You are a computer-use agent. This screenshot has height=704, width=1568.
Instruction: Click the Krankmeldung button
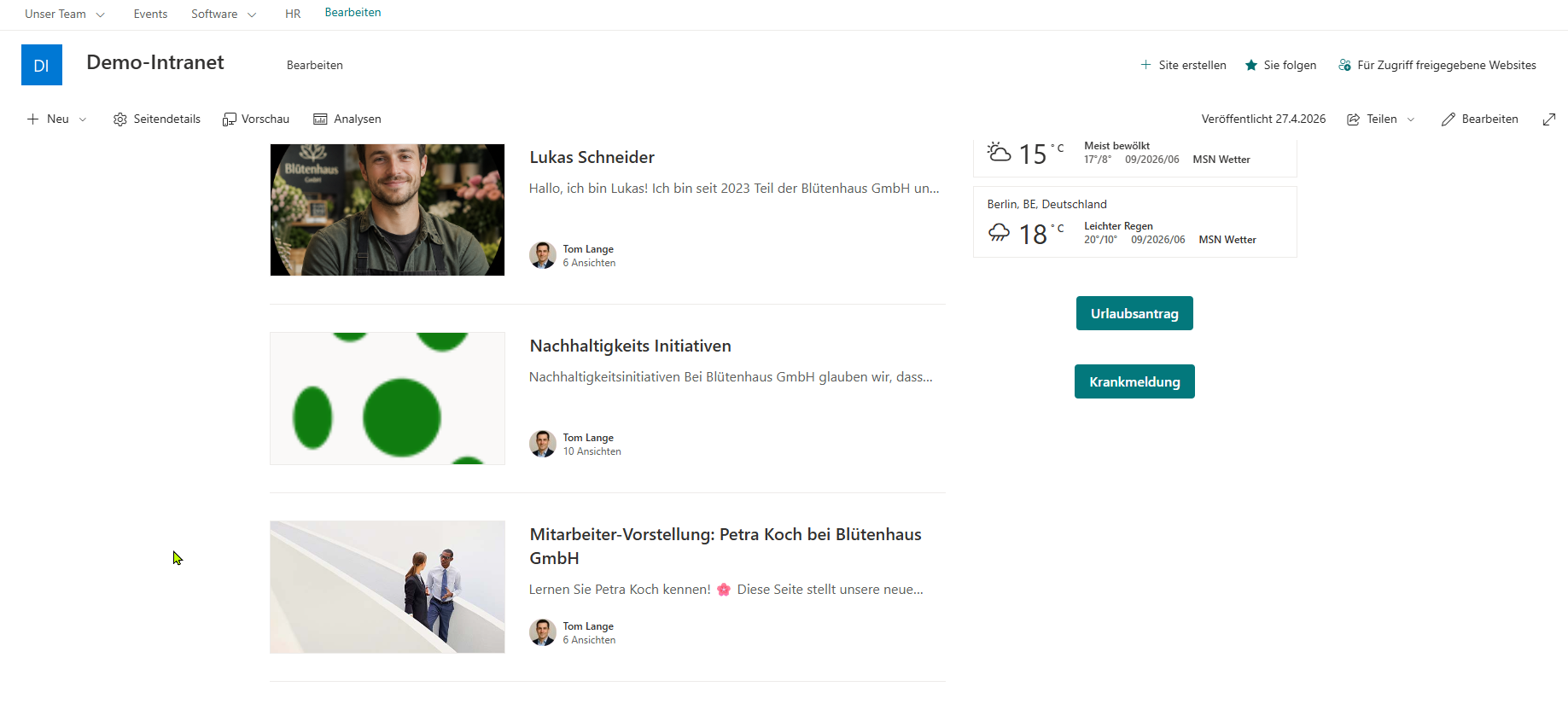click(x=1134, y=381)
